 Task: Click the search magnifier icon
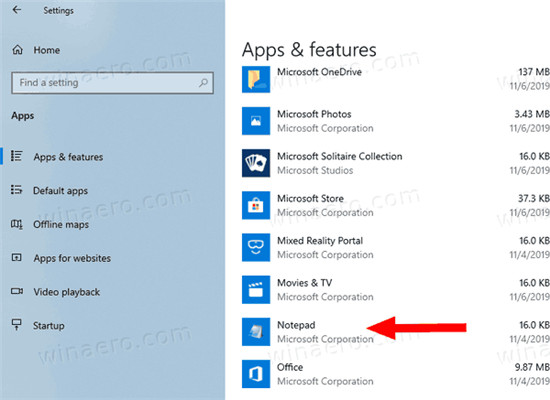click(x=203, y=83)
